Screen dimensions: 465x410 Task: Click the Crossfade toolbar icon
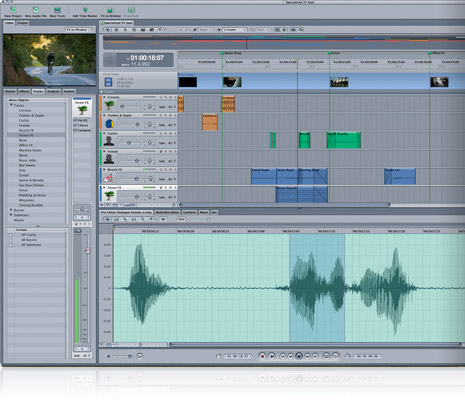click(x=131, y=10)
